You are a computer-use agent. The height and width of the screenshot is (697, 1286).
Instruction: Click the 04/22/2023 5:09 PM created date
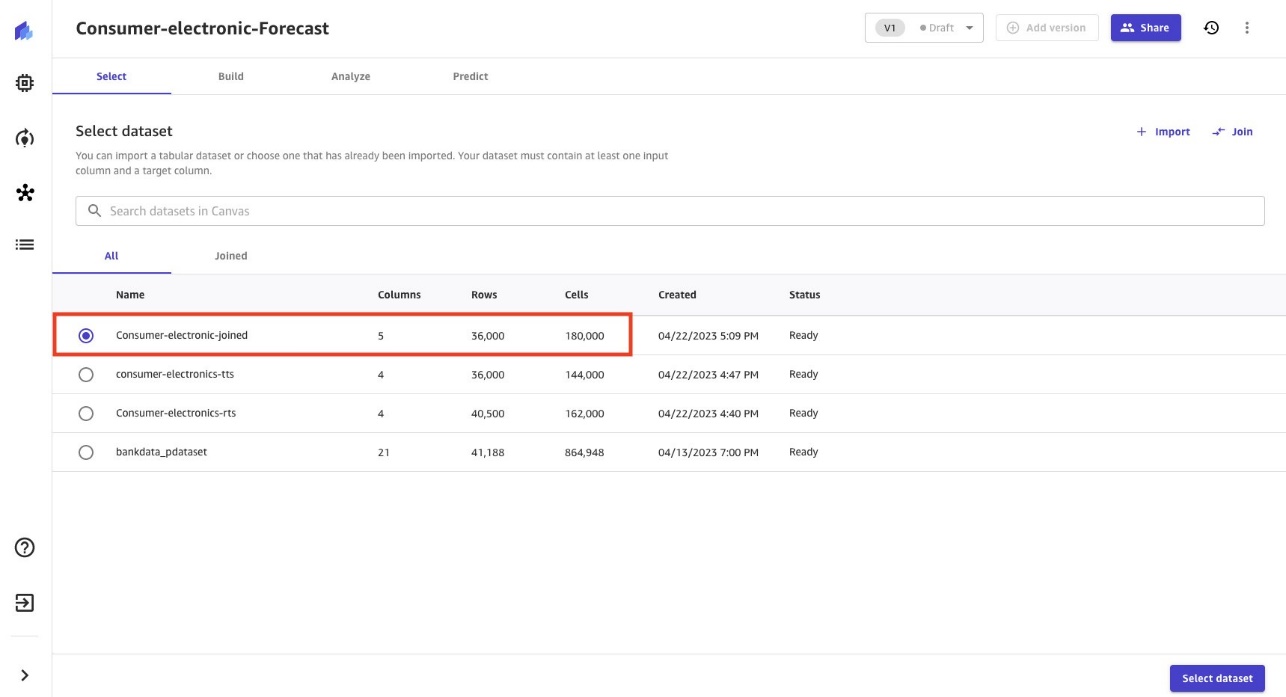708,336
